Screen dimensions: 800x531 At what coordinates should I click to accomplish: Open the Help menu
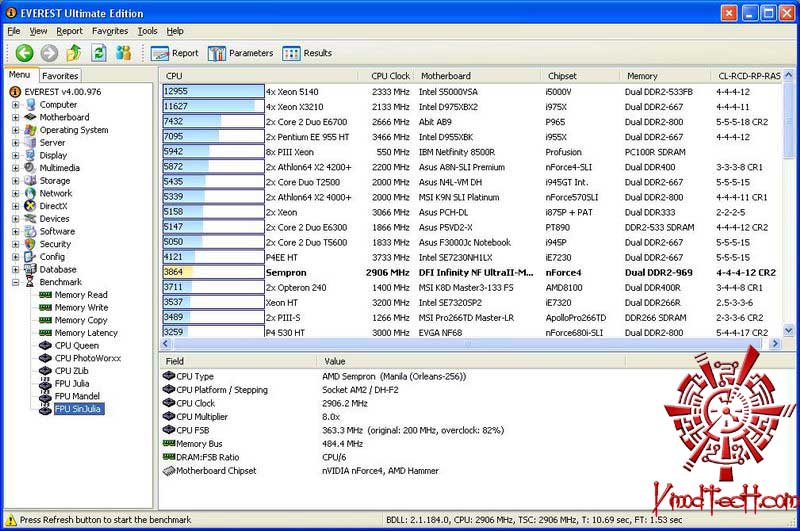point(175,31)
